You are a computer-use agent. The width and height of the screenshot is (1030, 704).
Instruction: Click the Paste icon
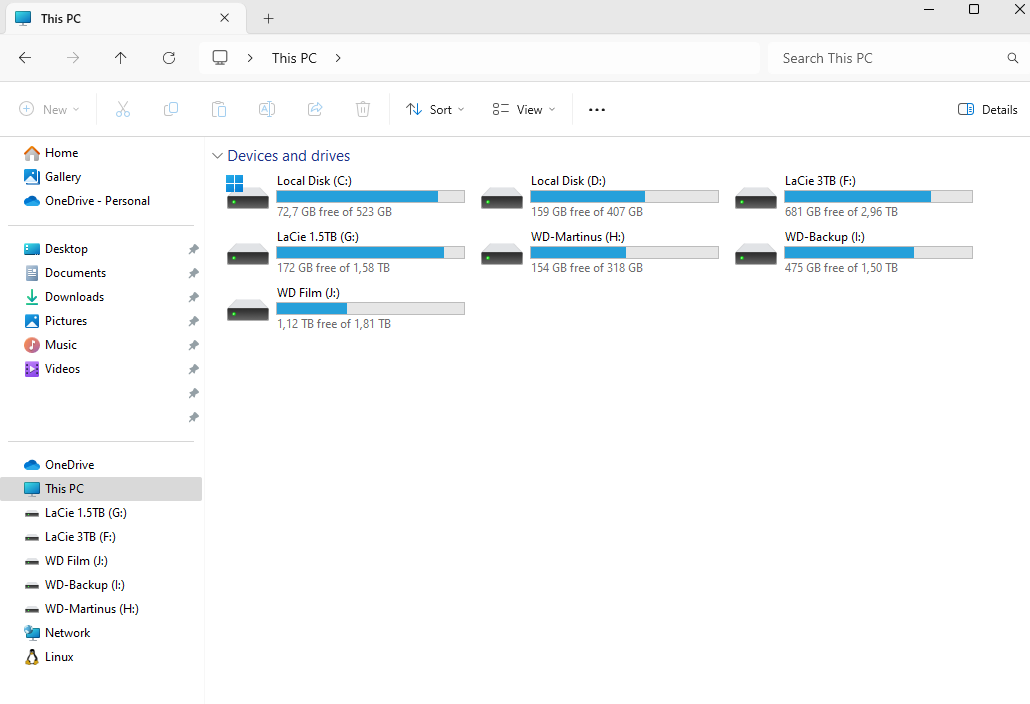tap(218, 109)
